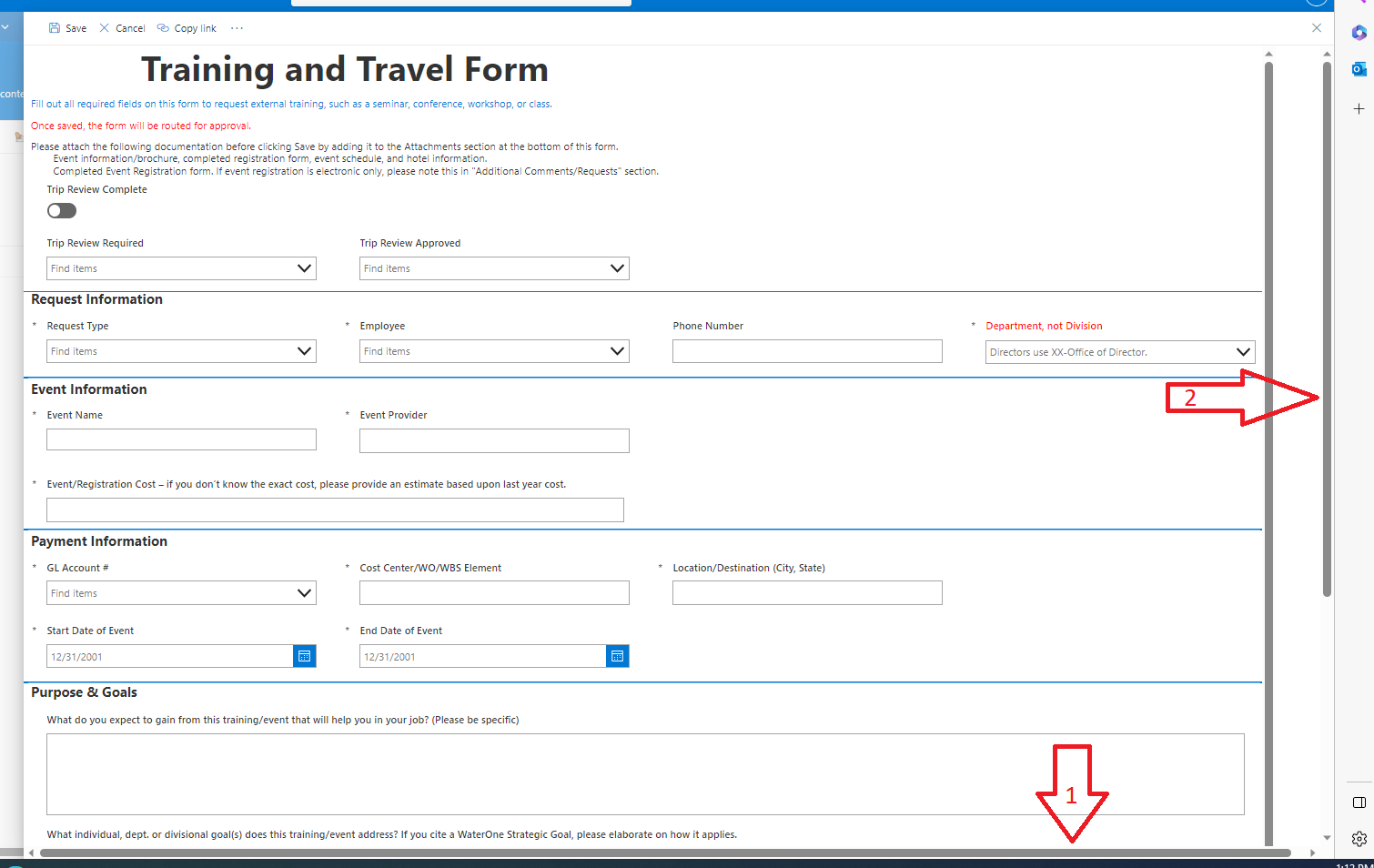Save the Training and Travel Form
1374x868 pixels.
[66, 28]
